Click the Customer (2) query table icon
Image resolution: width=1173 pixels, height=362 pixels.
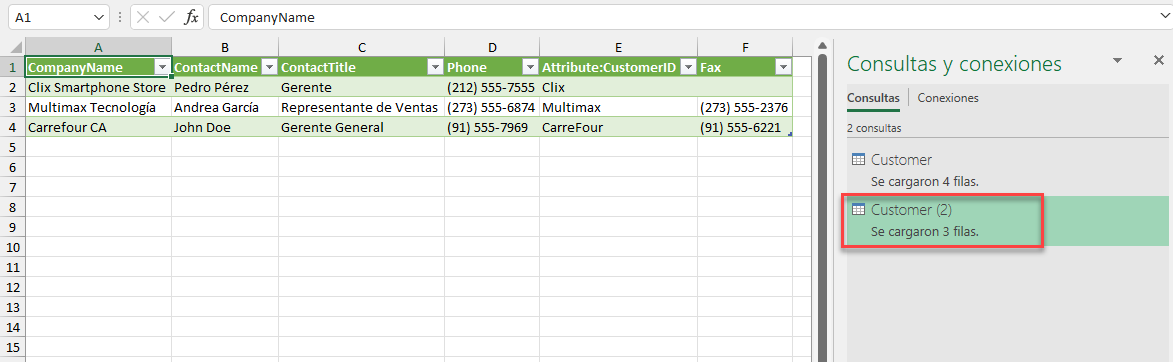pos(859,209)
